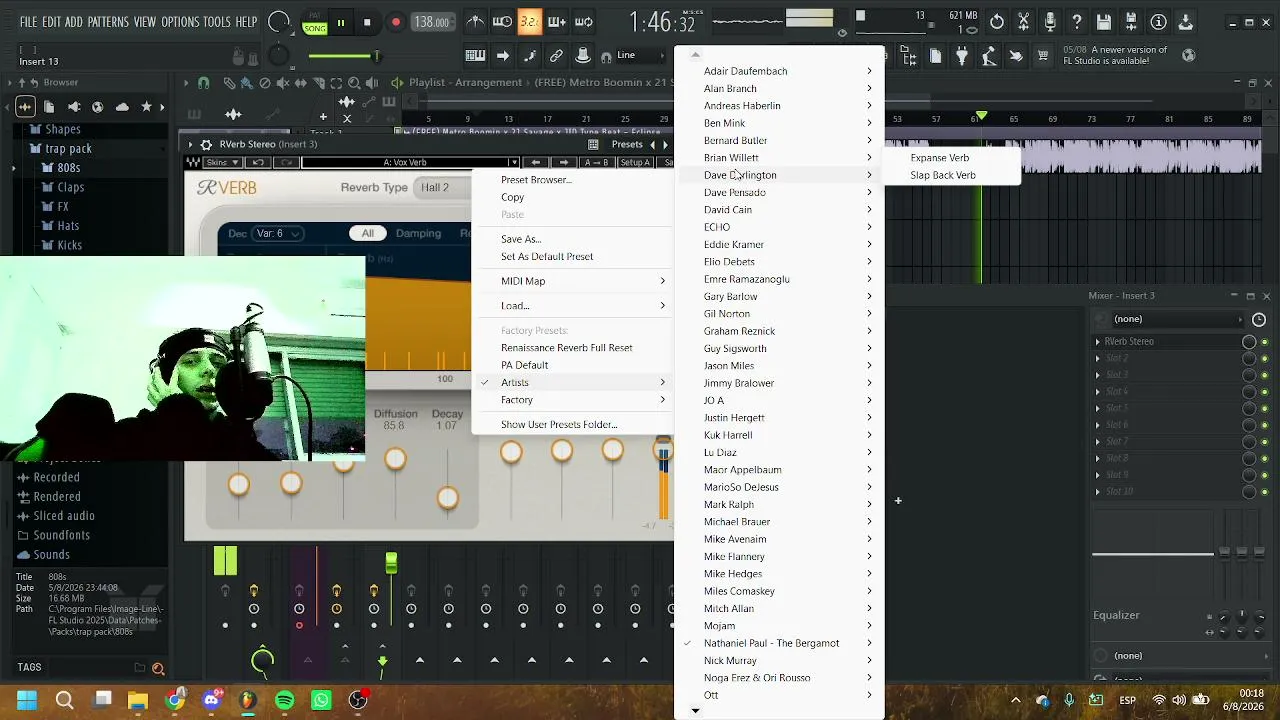
Task: Click the browser TAGS search icon
Action: pyautogui.click(x=158, y=668)
